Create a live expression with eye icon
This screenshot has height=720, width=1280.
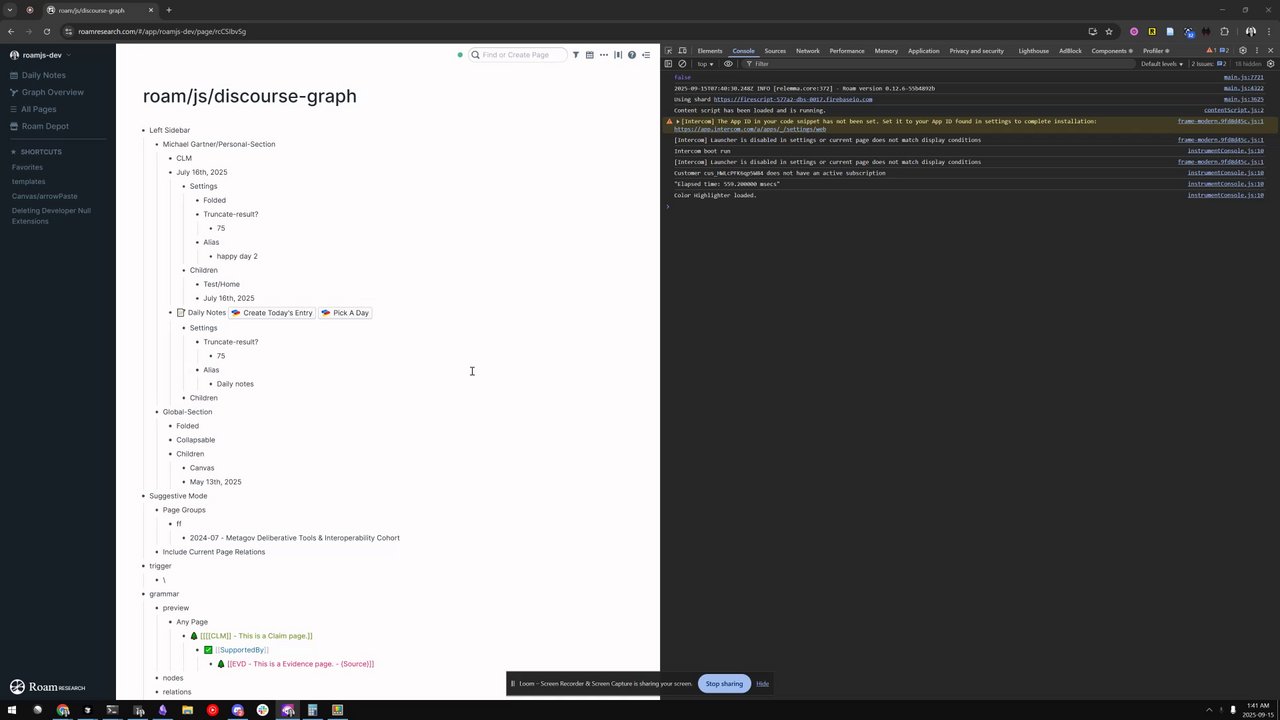point(728,64)
